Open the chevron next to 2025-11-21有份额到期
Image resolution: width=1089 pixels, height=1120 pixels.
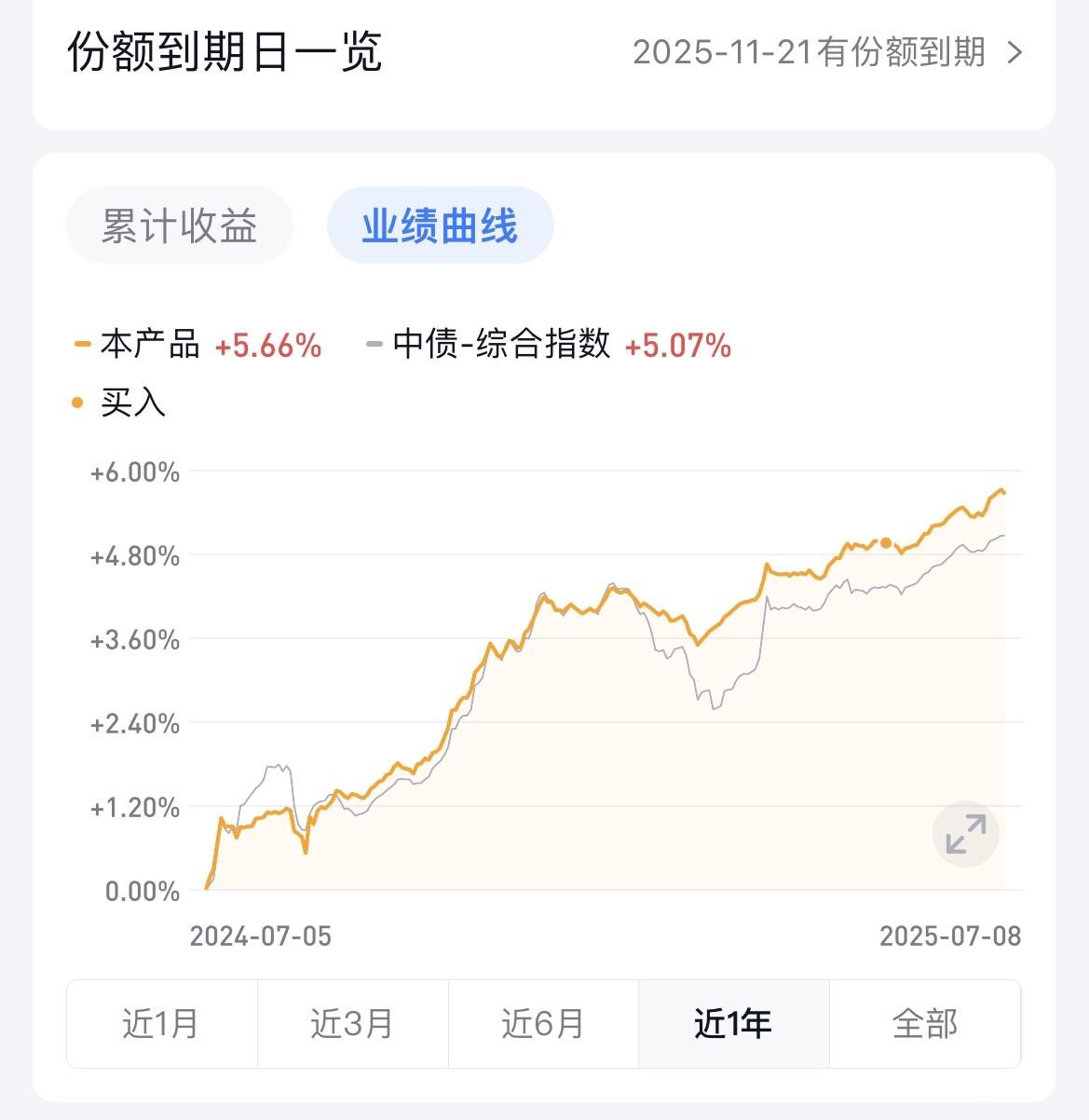[x=1015, y=53]
